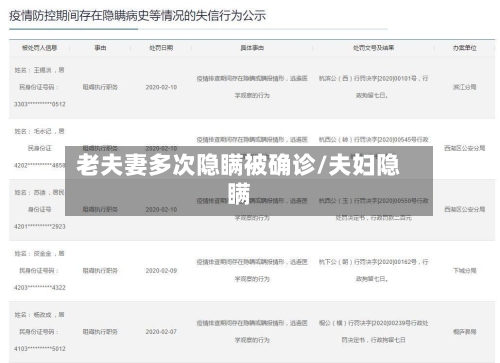Click the 处罚日期 column header
The image size is (500, 363).
(x=161, y=48)
